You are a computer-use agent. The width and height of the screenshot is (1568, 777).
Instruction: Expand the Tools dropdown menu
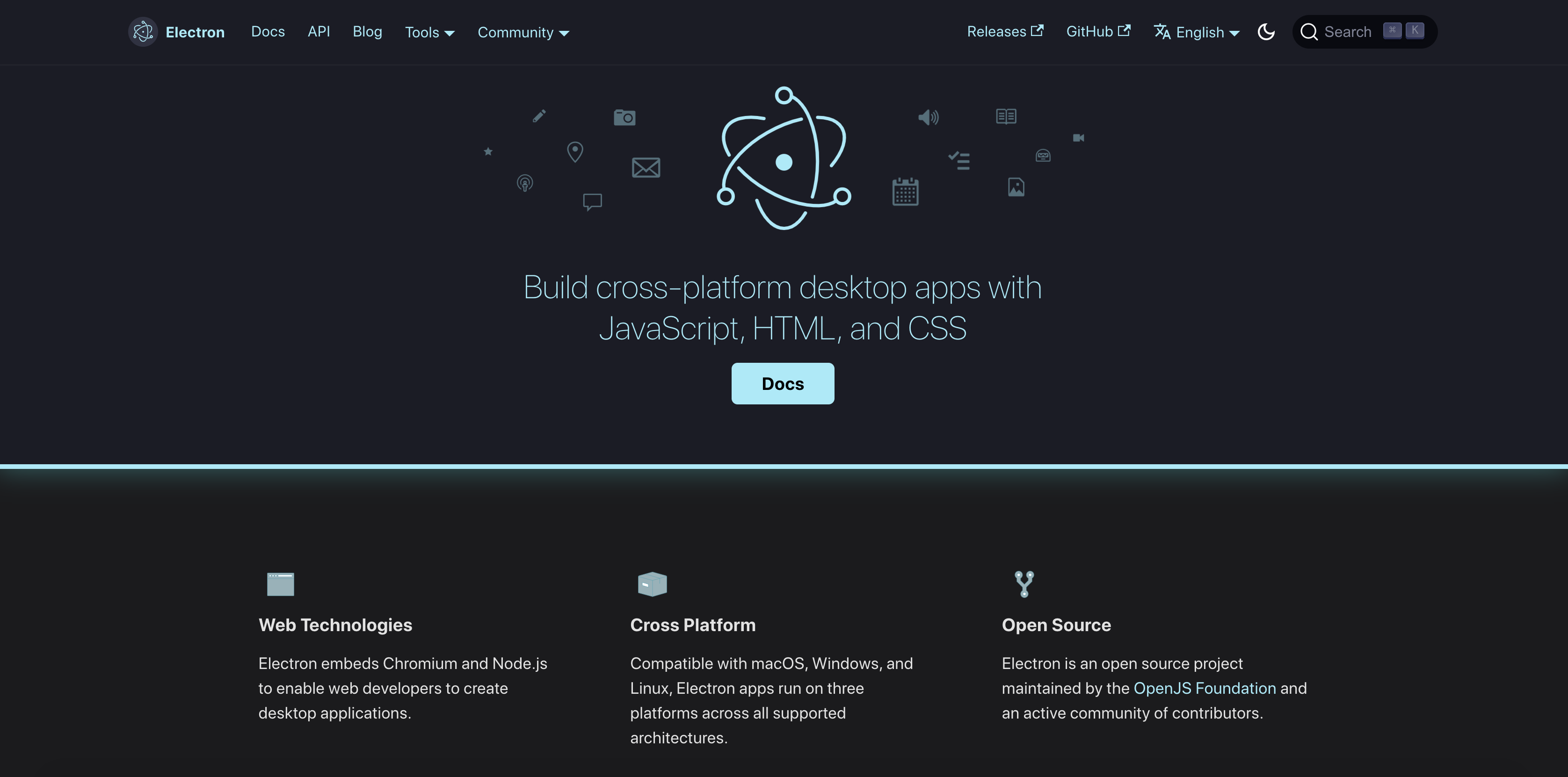(430, 32)
